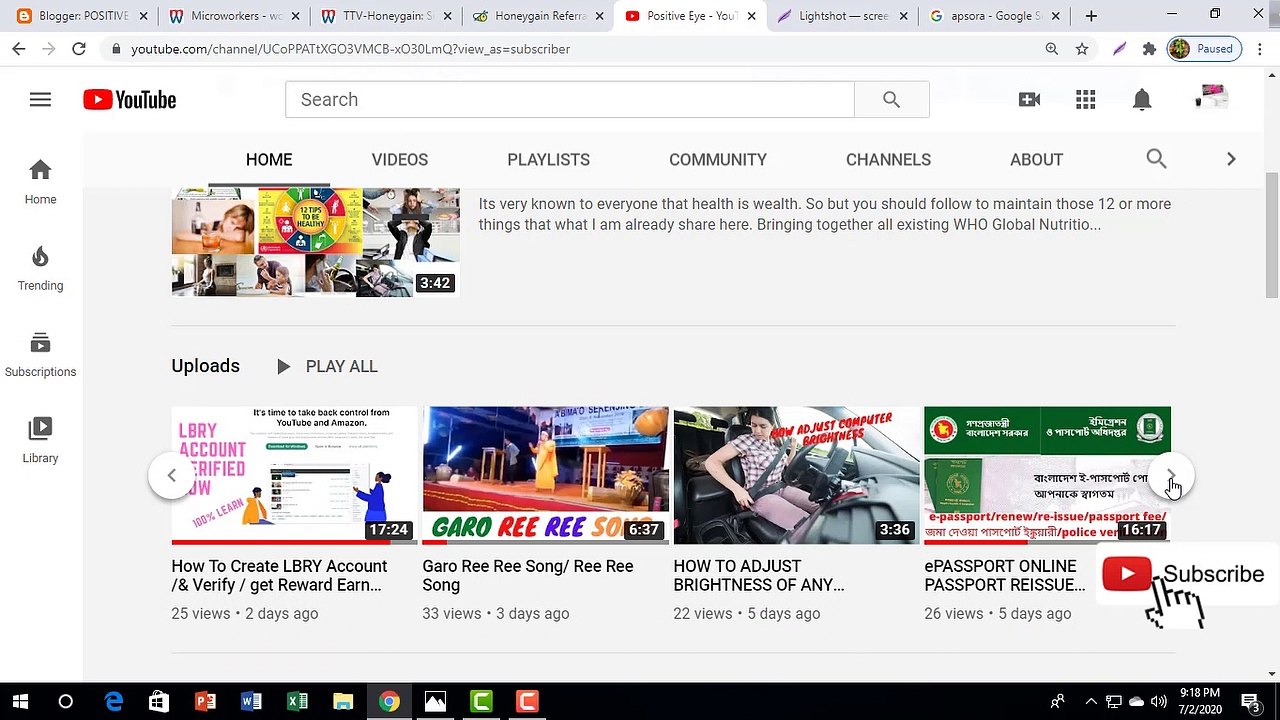
Task: Switch to the HOME channel tab
Action: pos(269,160)
